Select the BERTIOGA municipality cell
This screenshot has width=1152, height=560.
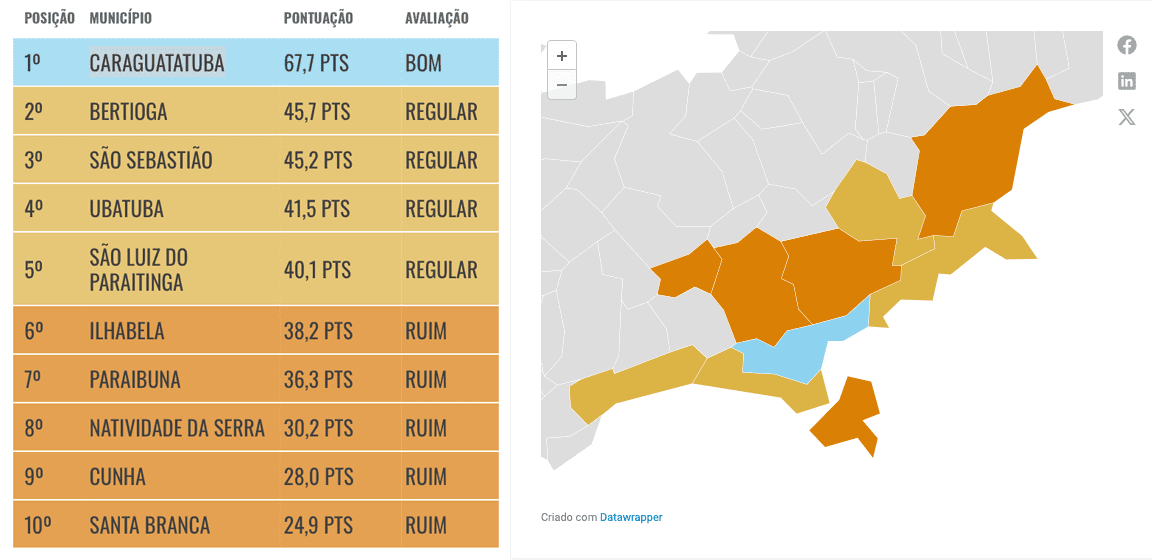[129, 112]
